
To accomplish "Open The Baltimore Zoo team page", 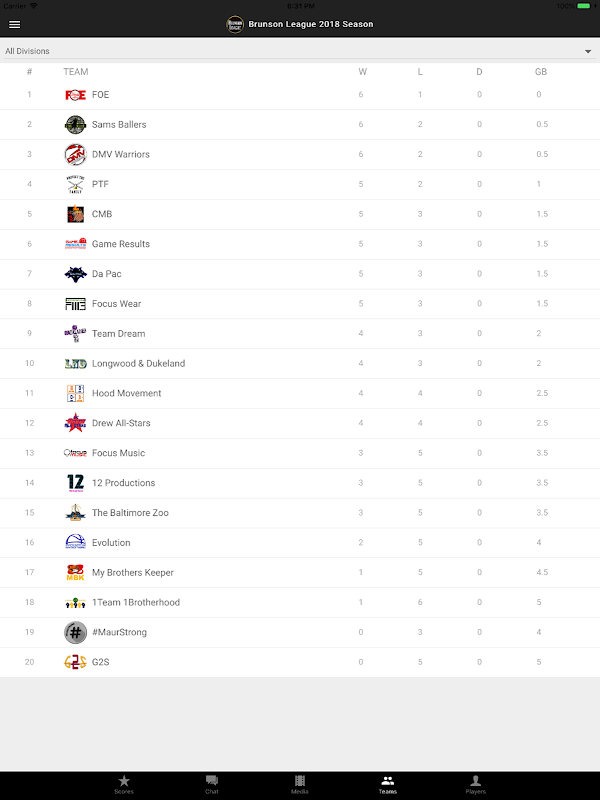I will [x=130, y=513].
